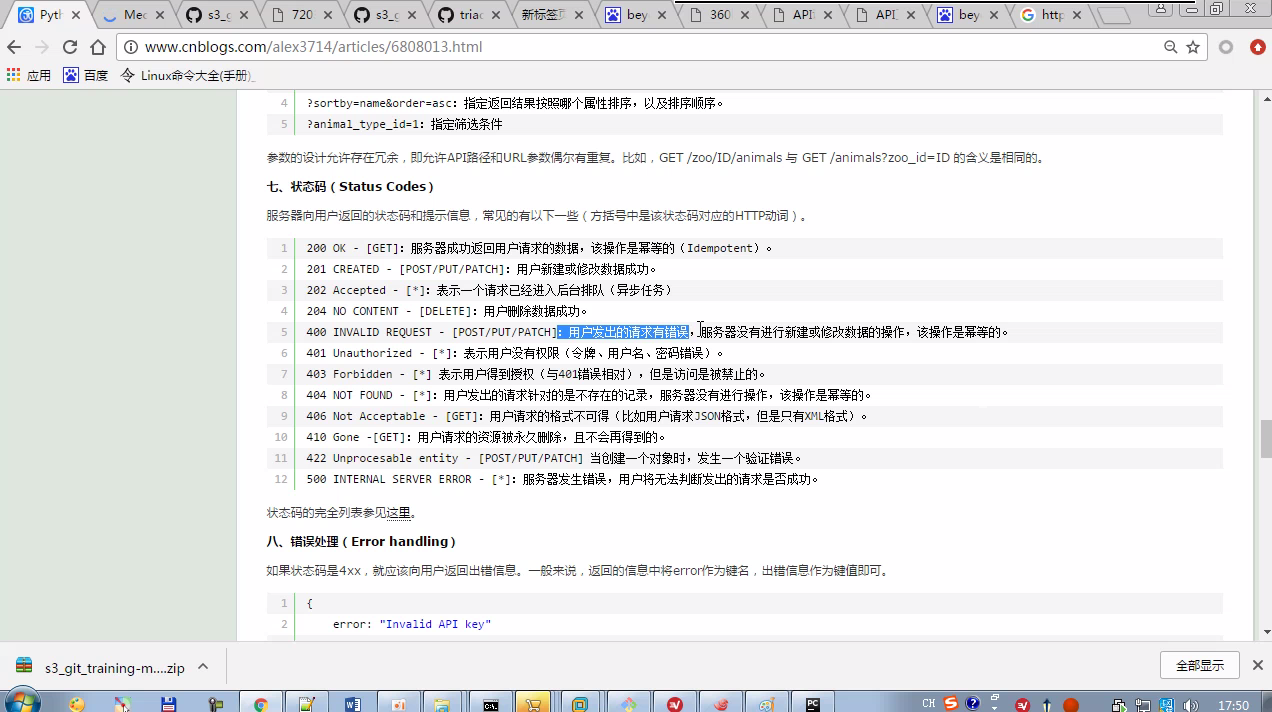Open the blue floppy disk taskbar icon
The height and width of the screenshot is (712, 1272).
(x=169, y=704)
